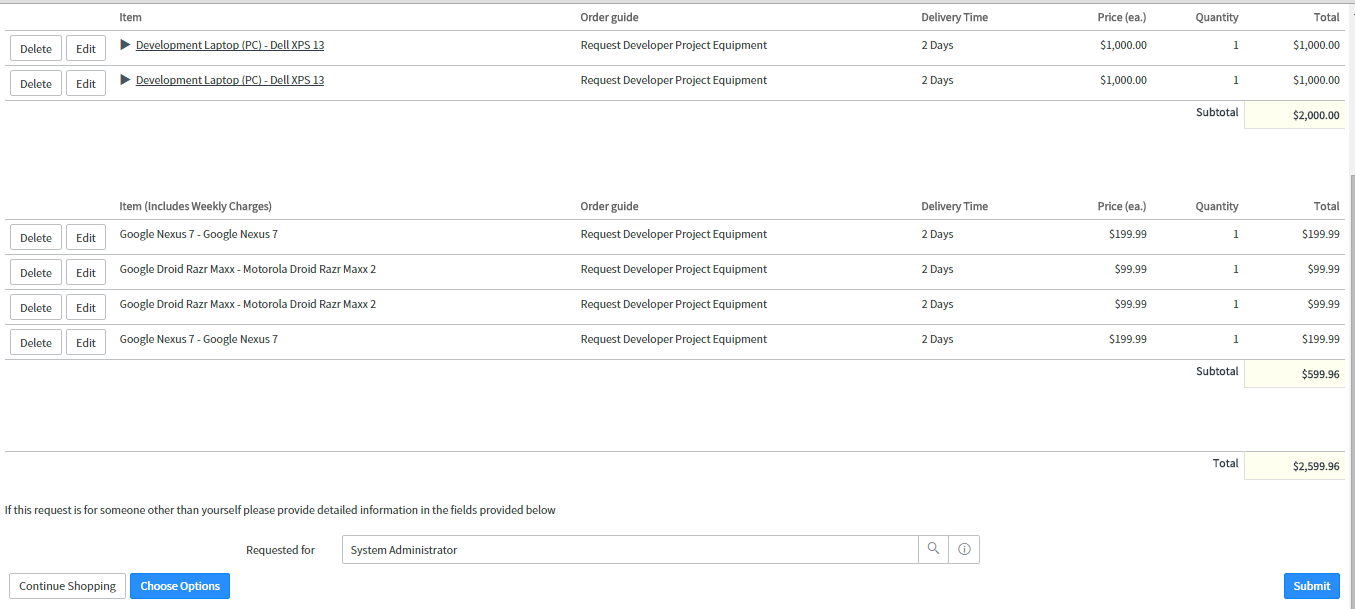Open the first Development Laptop Dell XPS 13 link
The width and height of the screenshot is (1355, 609).
[230, 45]
